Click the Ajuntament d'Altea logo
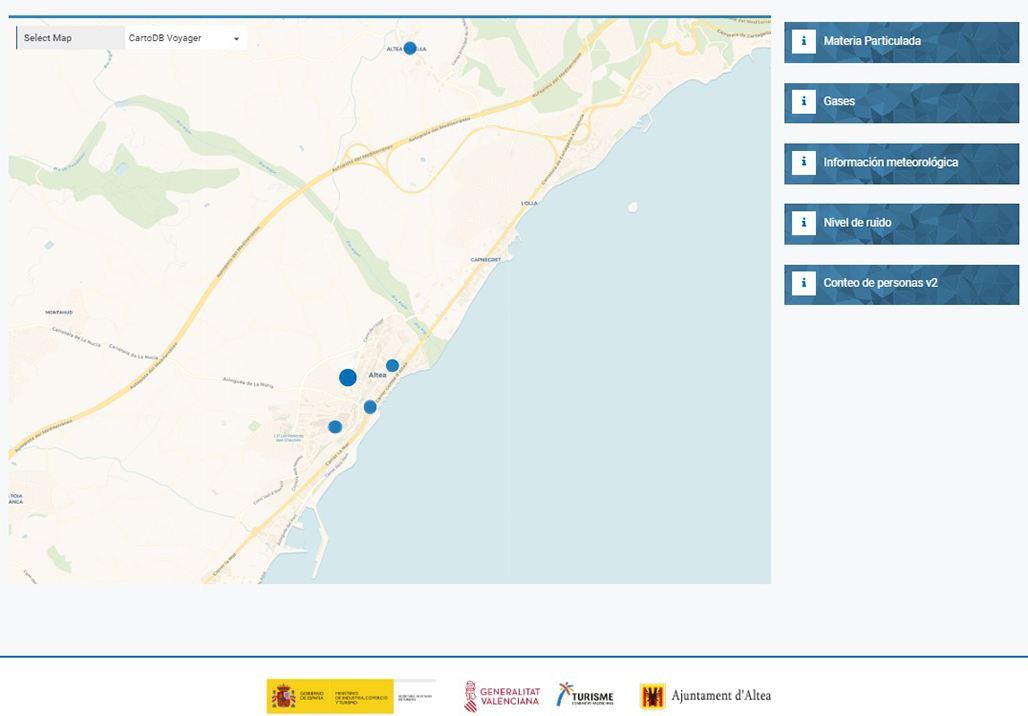The height and width of the screenshot is (716, 1028). tap(706, 696)
